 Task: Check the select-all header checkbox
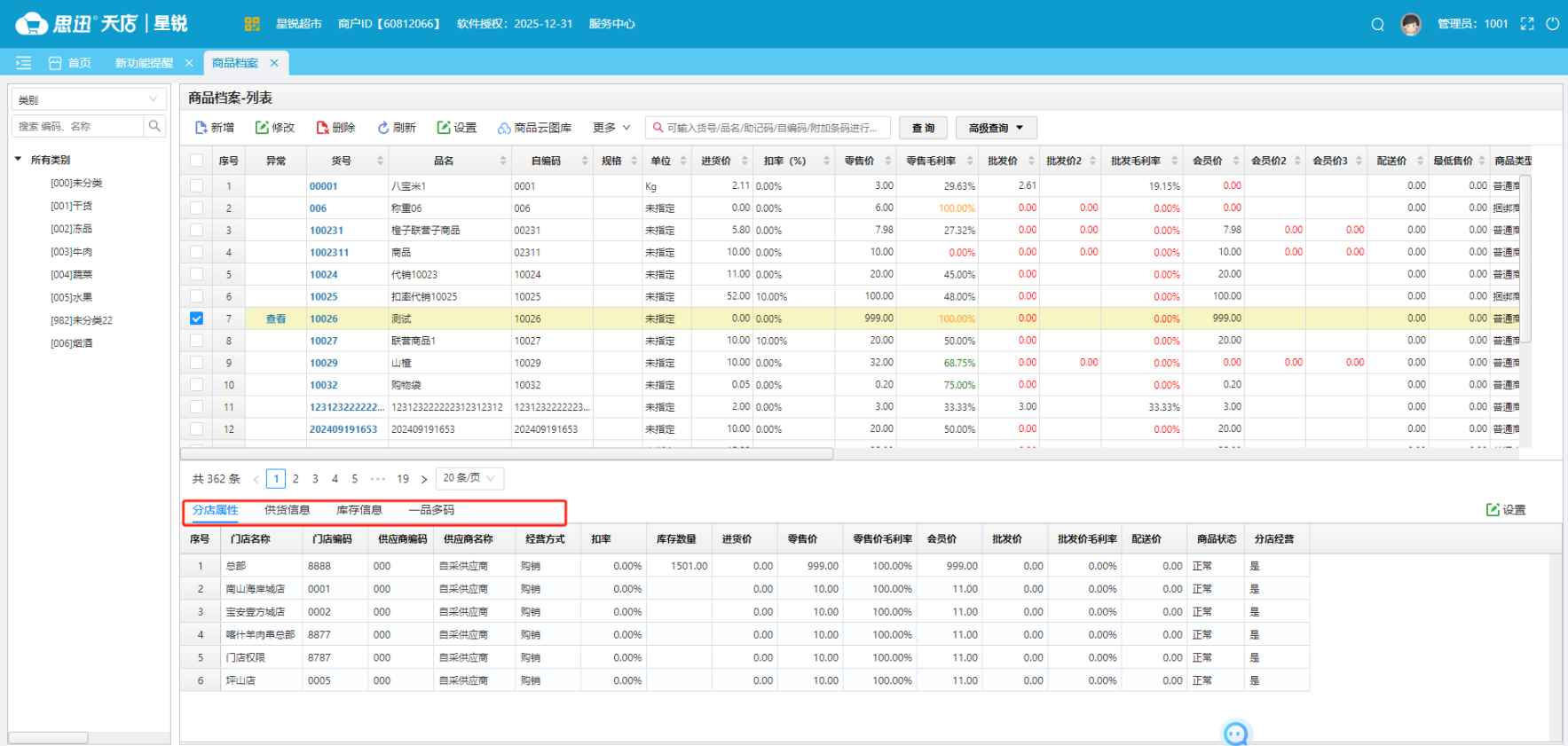click(x=196, y=161)
